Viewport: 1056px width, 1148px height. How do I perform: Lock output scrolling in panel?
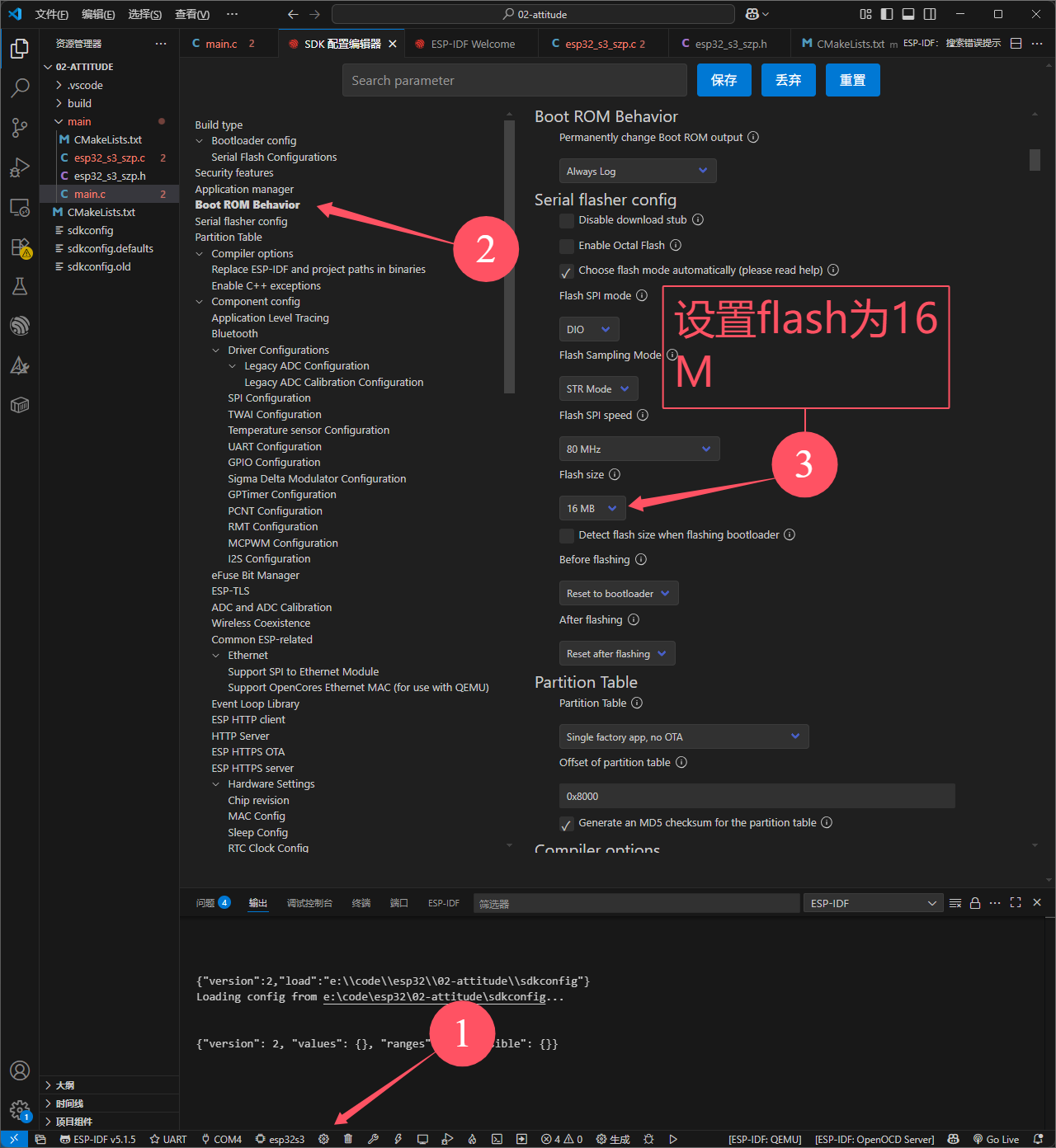975,903
